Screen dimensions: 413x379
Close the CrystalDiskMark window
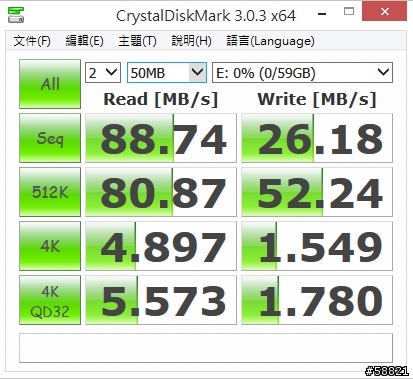(x=384, y=12)
